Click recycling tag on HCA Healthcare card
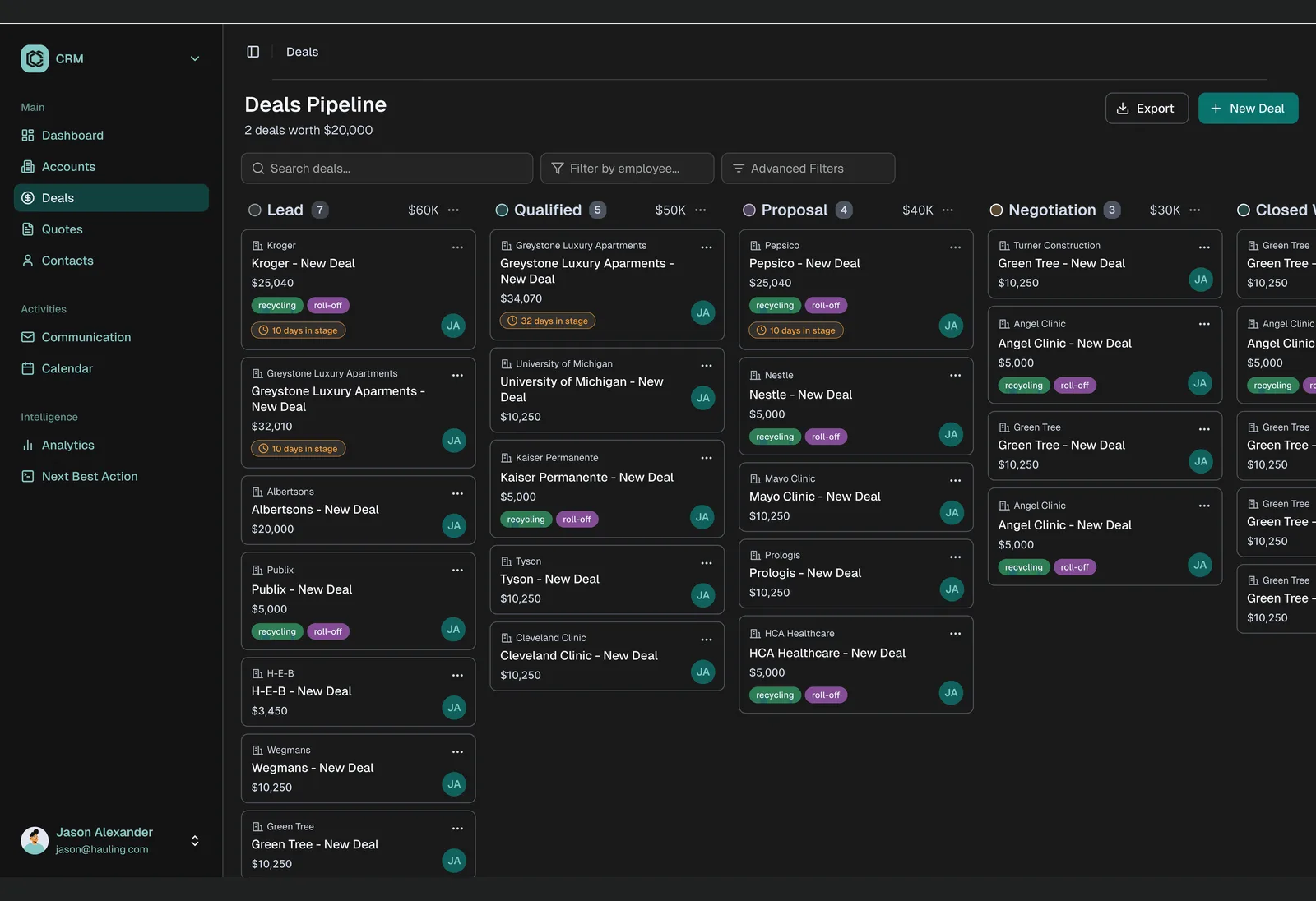Viewport: 1316px width, 901px height. pyautogui.click(x=775, y=695)
